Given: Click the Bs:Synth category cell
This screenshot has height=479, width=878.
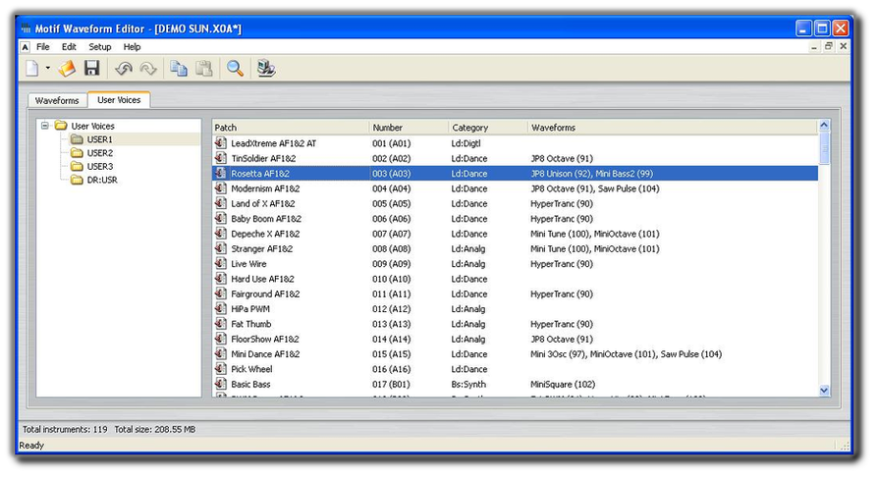Looking at the screenshot, I should tap(469, 384).
